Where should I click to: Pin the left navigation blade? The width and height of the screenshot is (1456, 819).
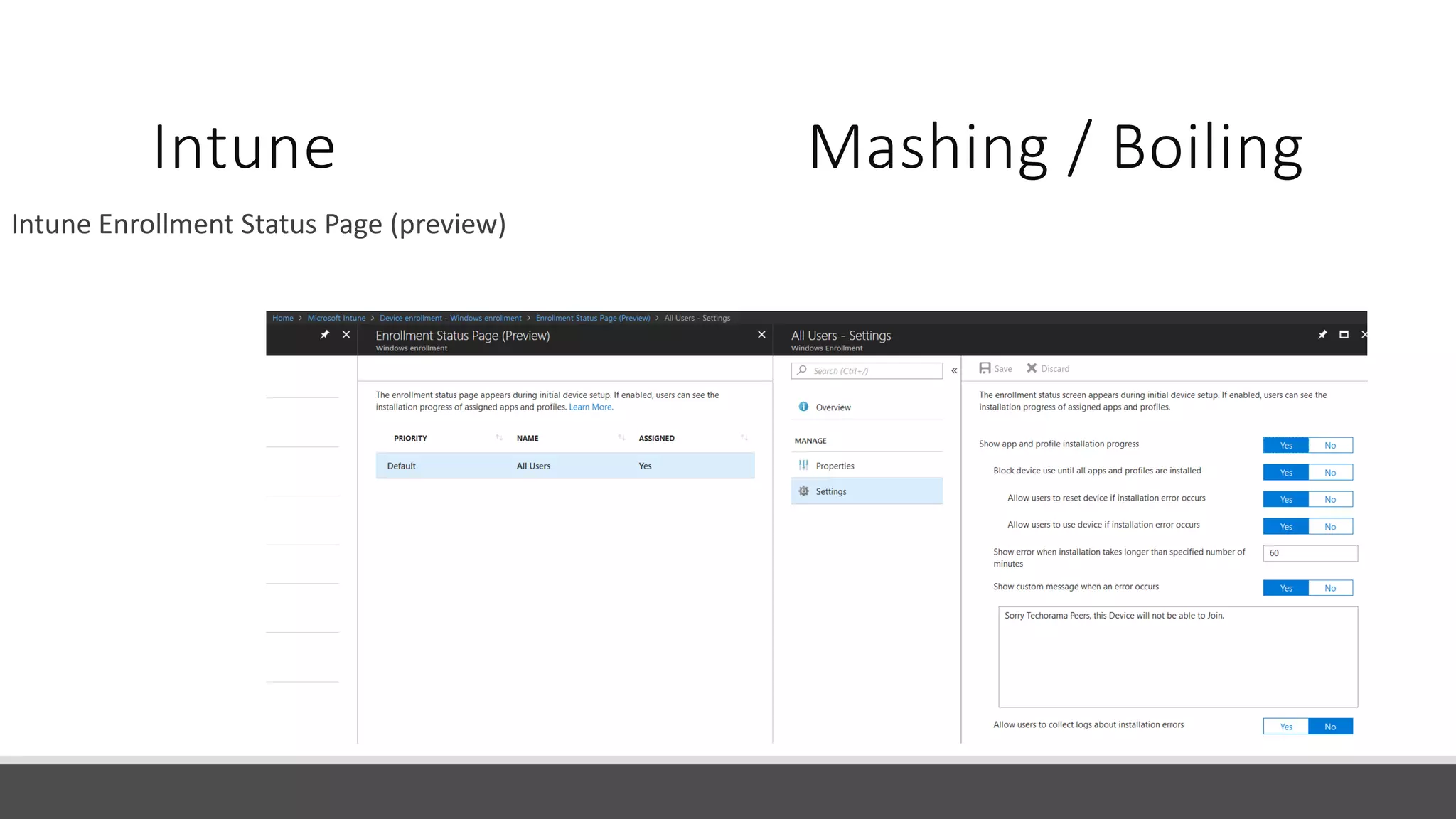(325, 334)
